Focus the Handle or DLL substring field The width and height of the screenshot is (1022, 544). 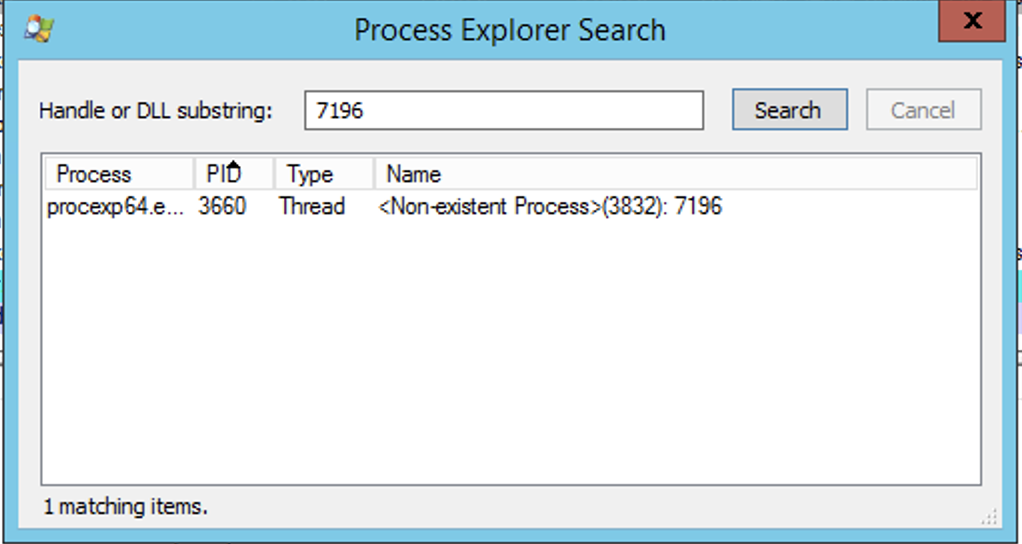pyautogui.click(x=503, y=110)
